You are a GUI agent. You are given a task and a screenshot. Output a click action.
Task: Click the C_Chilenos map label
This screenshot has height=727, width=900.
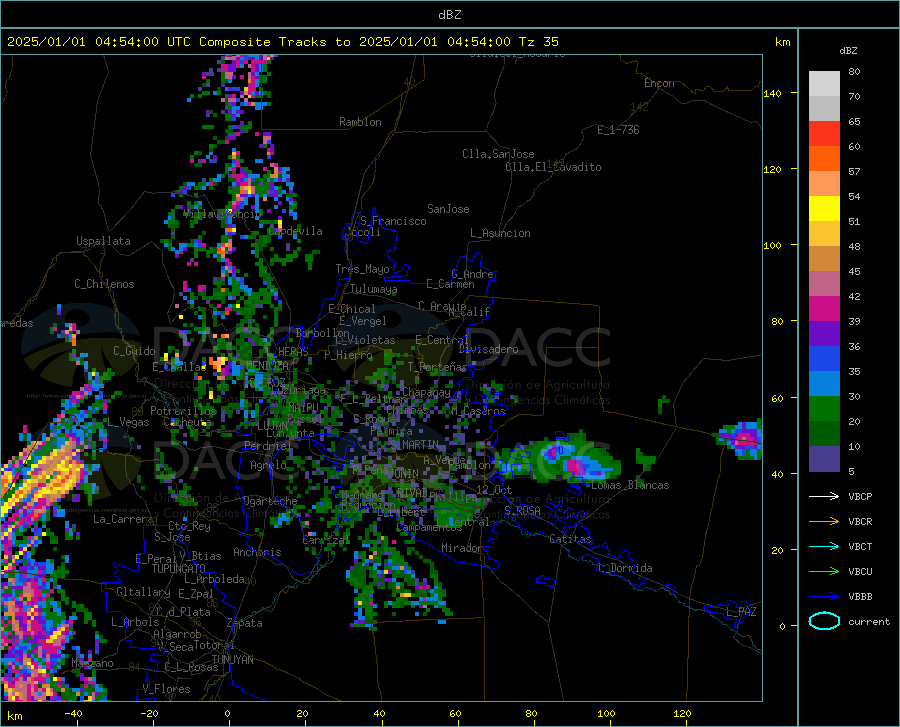click(x=104, y=284)
